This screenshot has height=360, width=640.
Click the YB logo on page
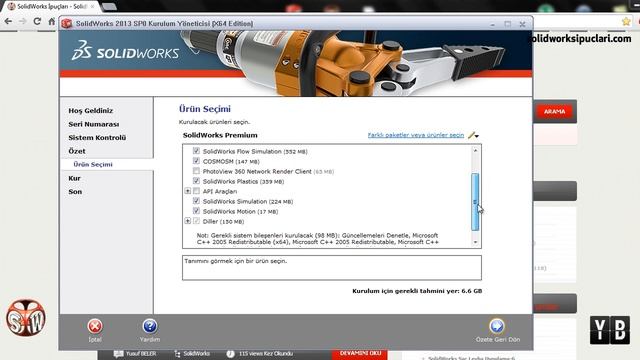609,330
